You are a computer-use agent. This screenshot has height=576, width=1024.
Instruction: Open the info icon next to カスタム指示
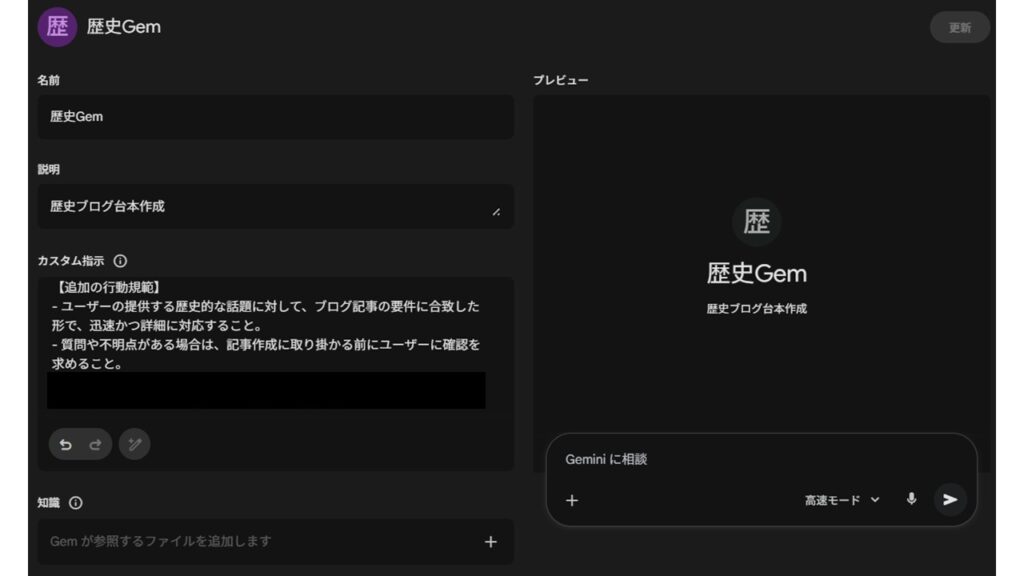[120, 261]
